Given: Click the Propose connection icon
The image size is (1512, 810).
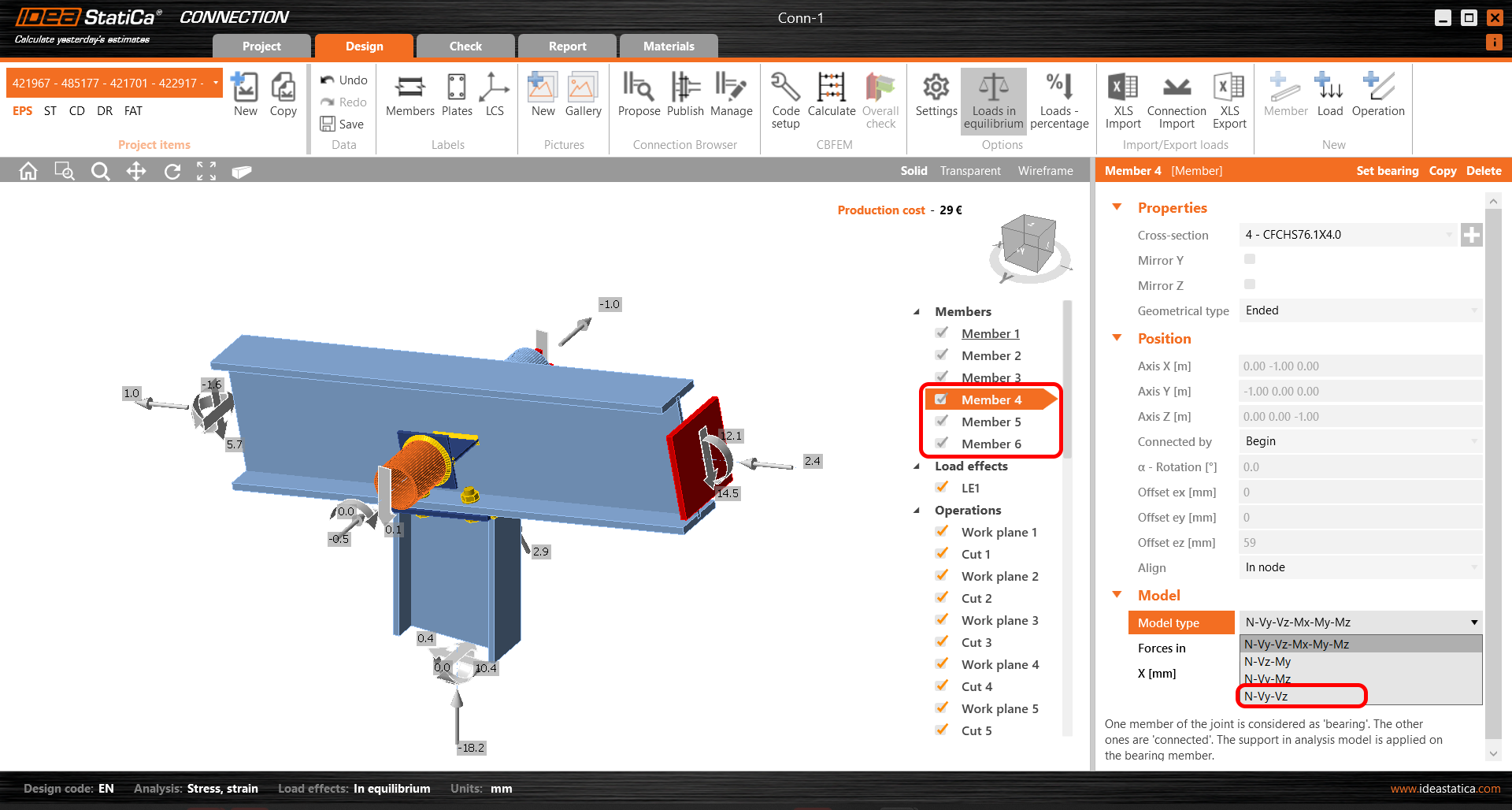Looking at the screenshot, I should 639,96.
